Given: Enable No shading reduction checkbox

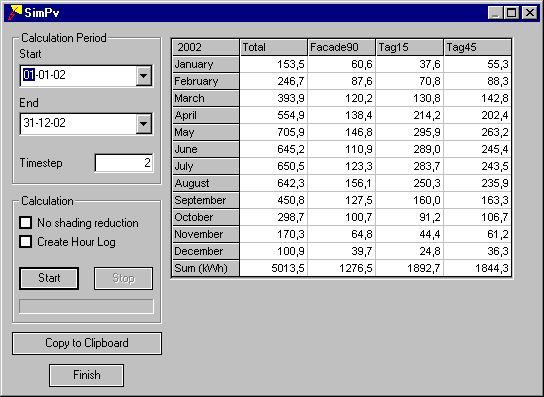Looking at the screenshot, I should (26, 223).
